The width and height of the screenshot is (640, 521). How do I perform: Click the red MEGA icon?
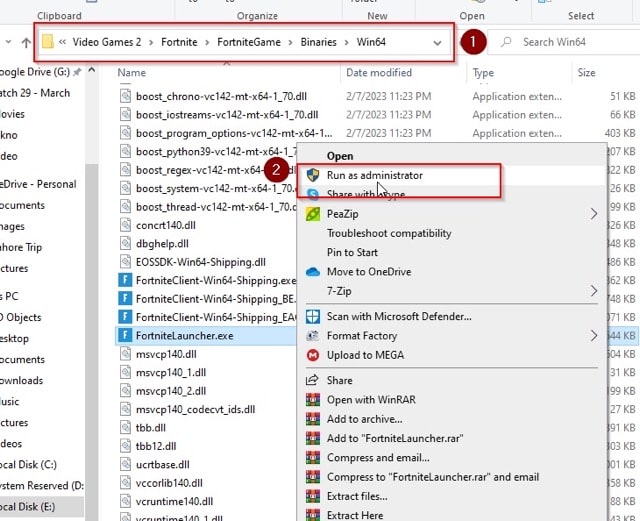click(313, 355)
